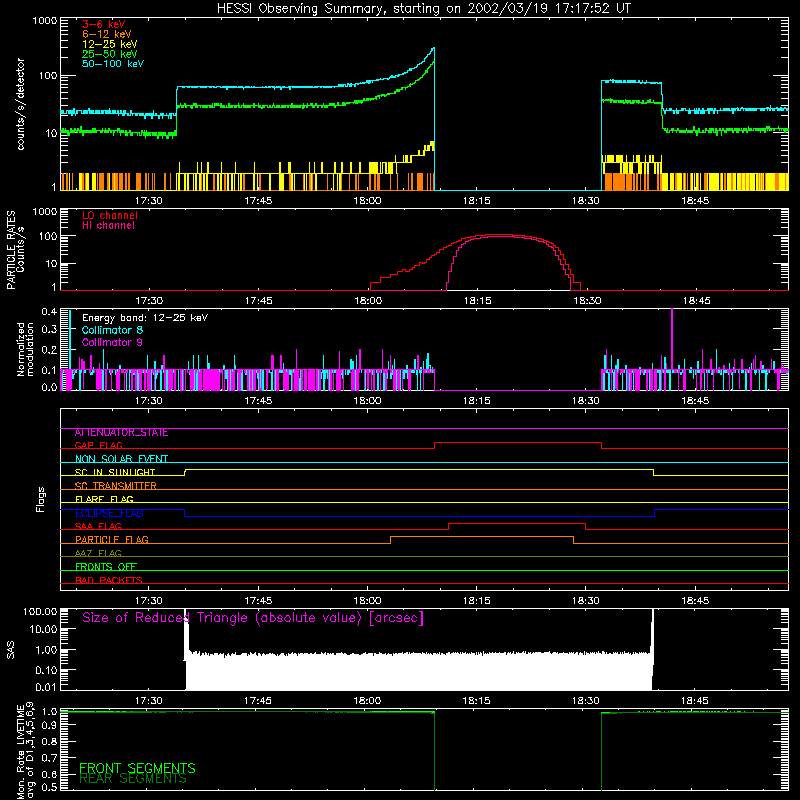
Task: Click the 17:30 tick label under the particle rates panel
Action: pyautogui.click(x=148, y=301)
